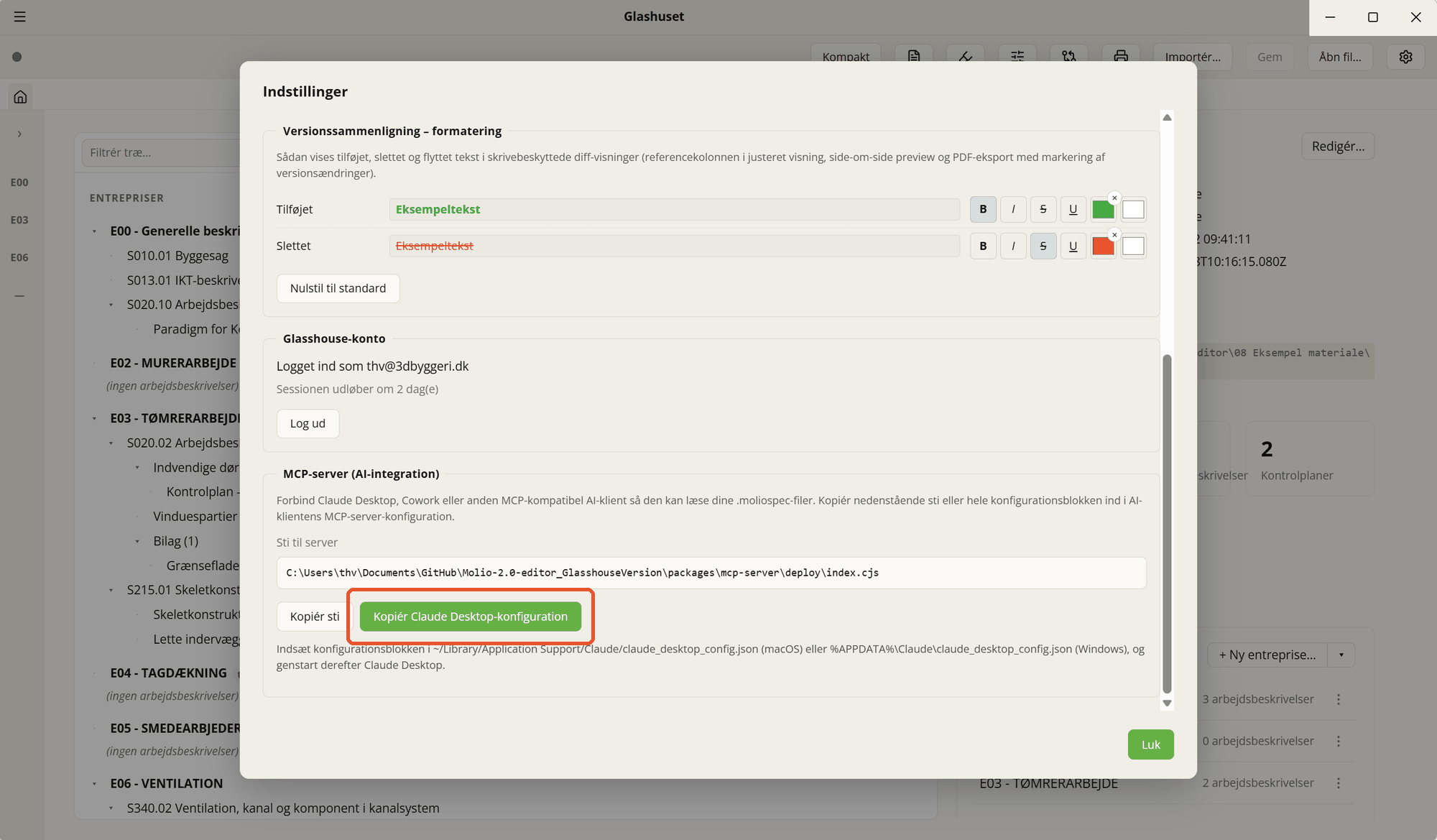Click the Kompakt toolbar button
The height and width of the screenshot is (840, 1437).
pos(846,56)
